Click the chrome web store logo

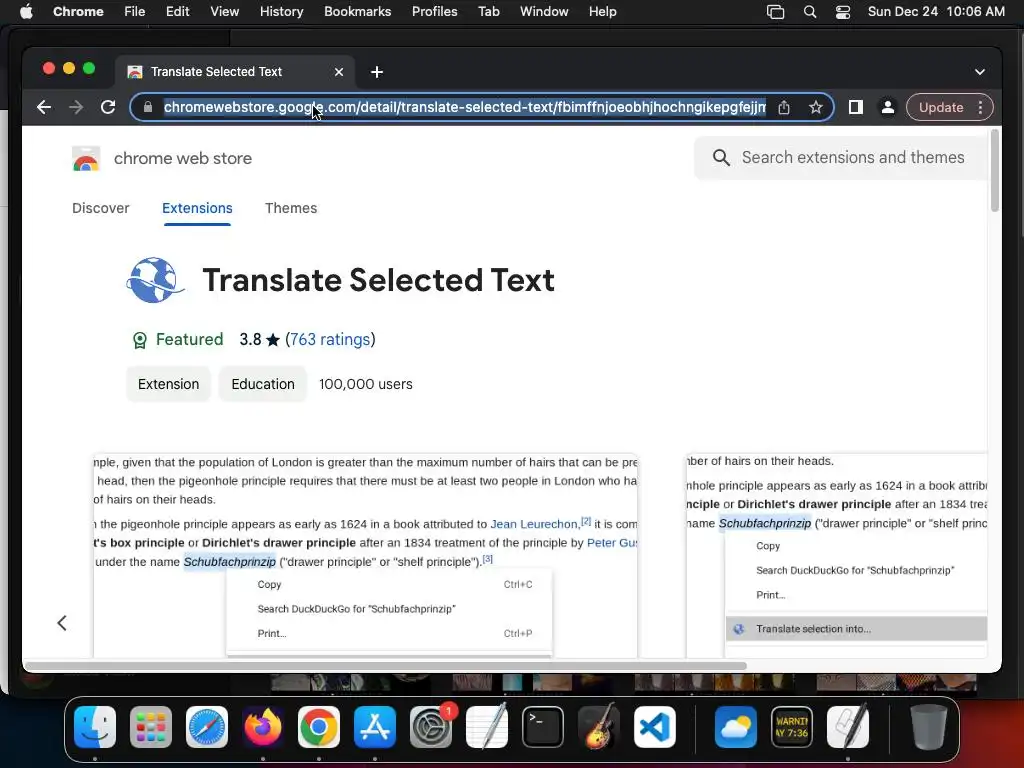click(x=86, y=159)
